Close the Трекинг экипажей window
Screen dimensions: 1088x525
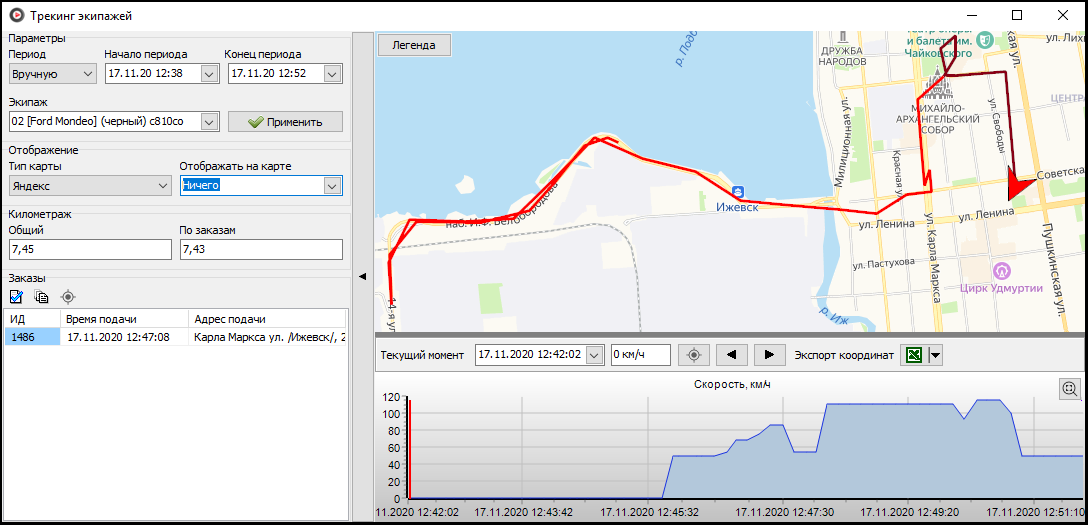click(1062, 15)
